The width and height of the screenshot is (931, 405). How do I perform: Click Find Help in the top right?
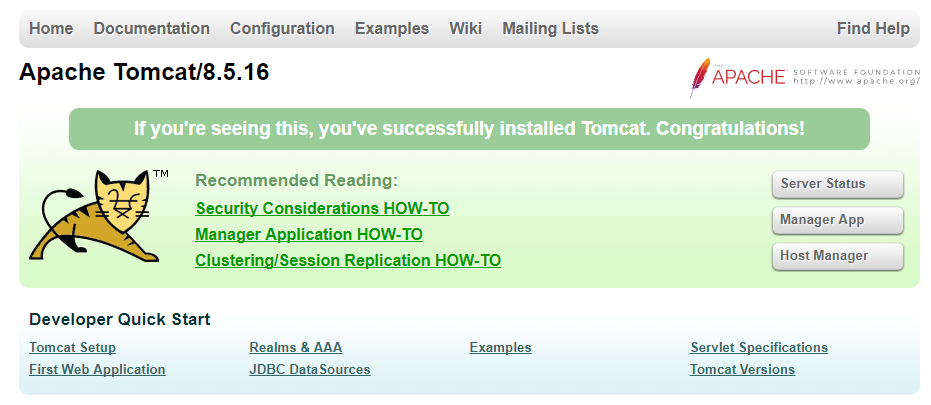[873, 29]
